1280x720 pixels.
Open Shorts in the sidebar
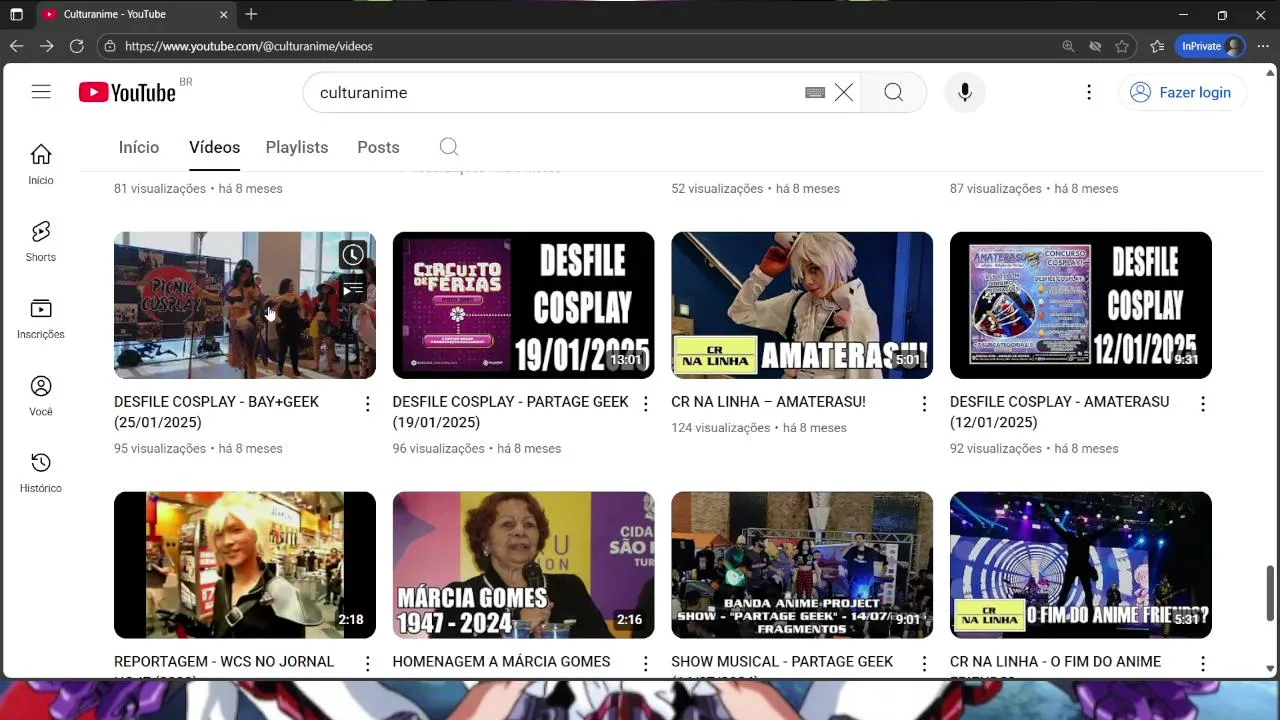pyautogui.click(x=41, y=242)
